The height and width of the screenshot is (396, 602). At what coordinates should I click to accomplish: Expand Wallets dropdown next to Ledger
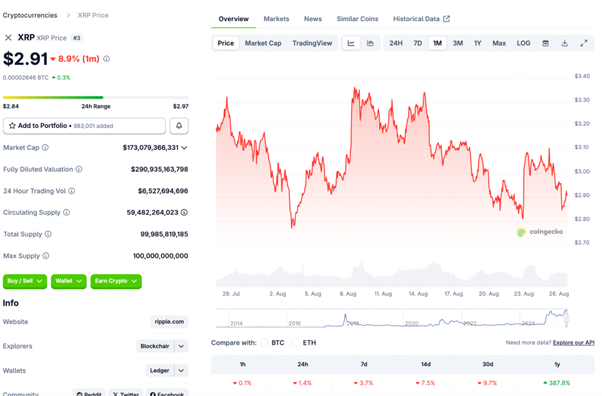[x=181, y=371]
